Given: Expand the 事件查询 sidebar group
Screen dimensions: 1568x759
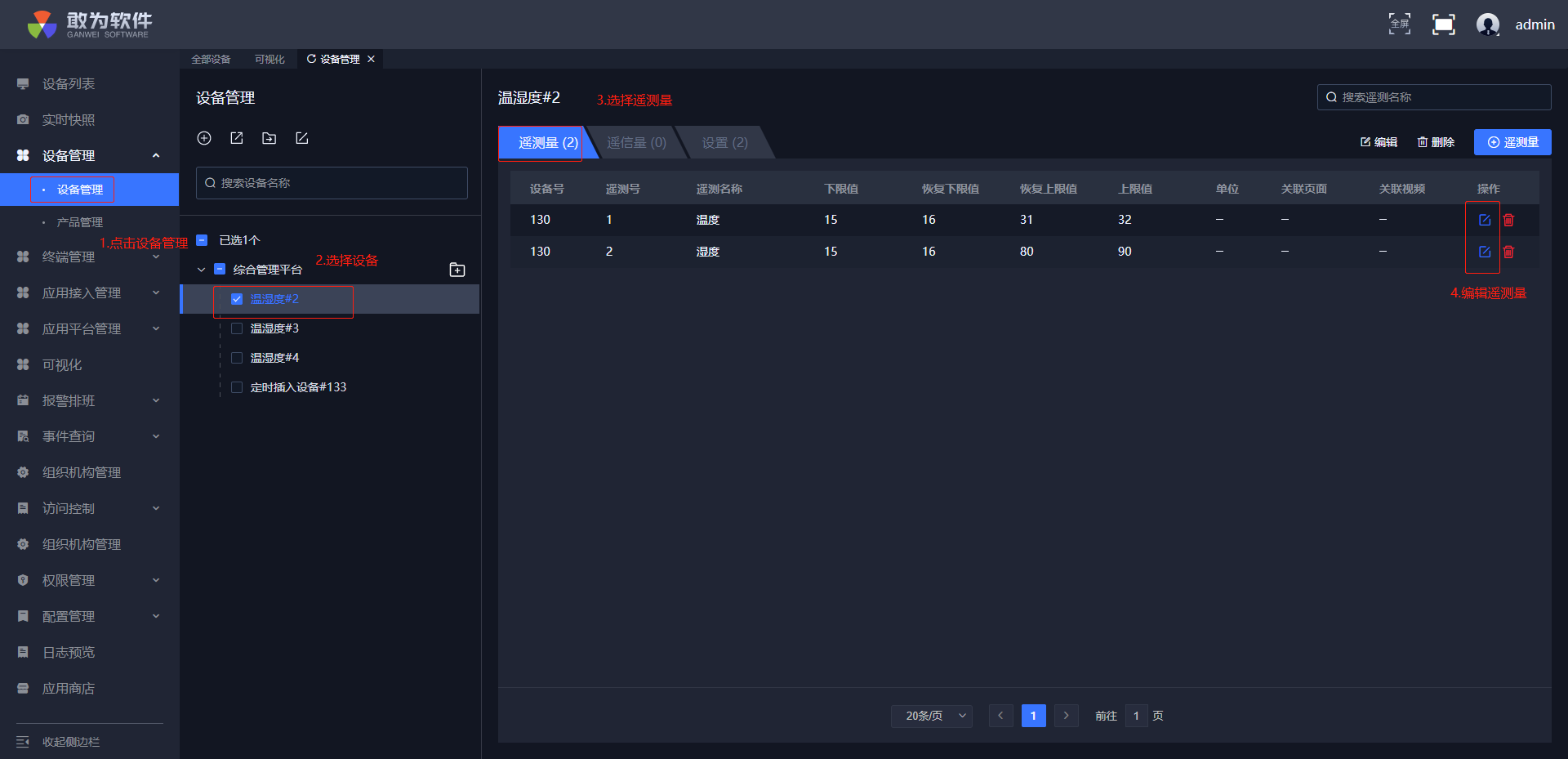Looking at the screenshot, I should coord(156,437).
